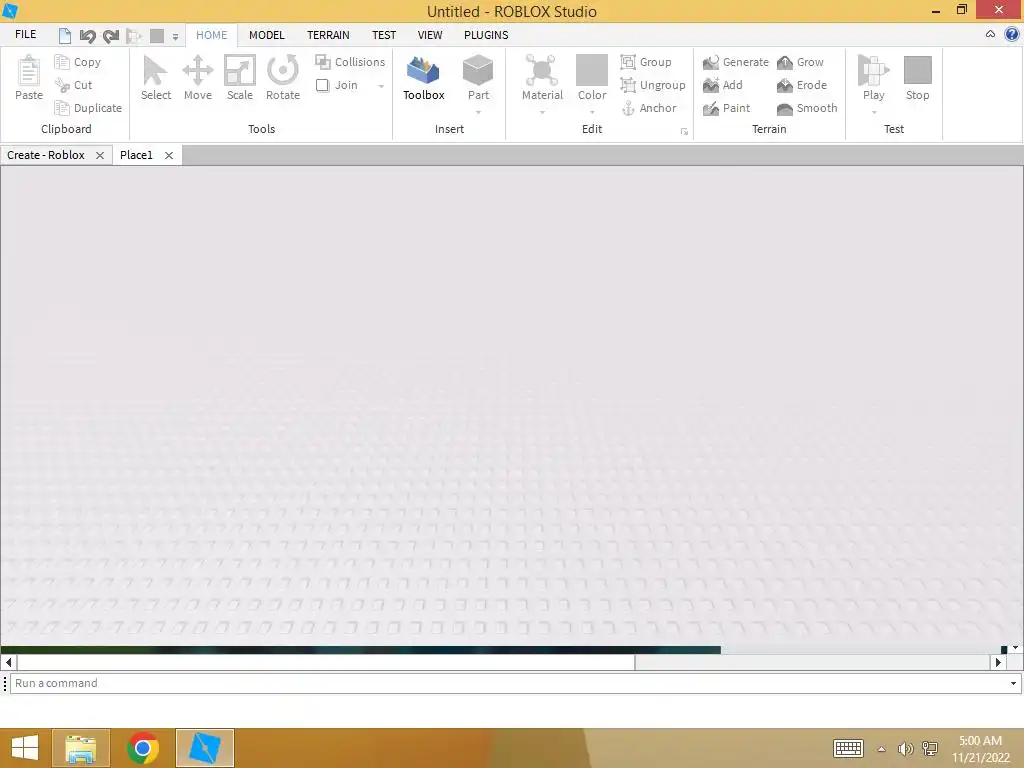Activate the Scale tool

tap(240, 78)
